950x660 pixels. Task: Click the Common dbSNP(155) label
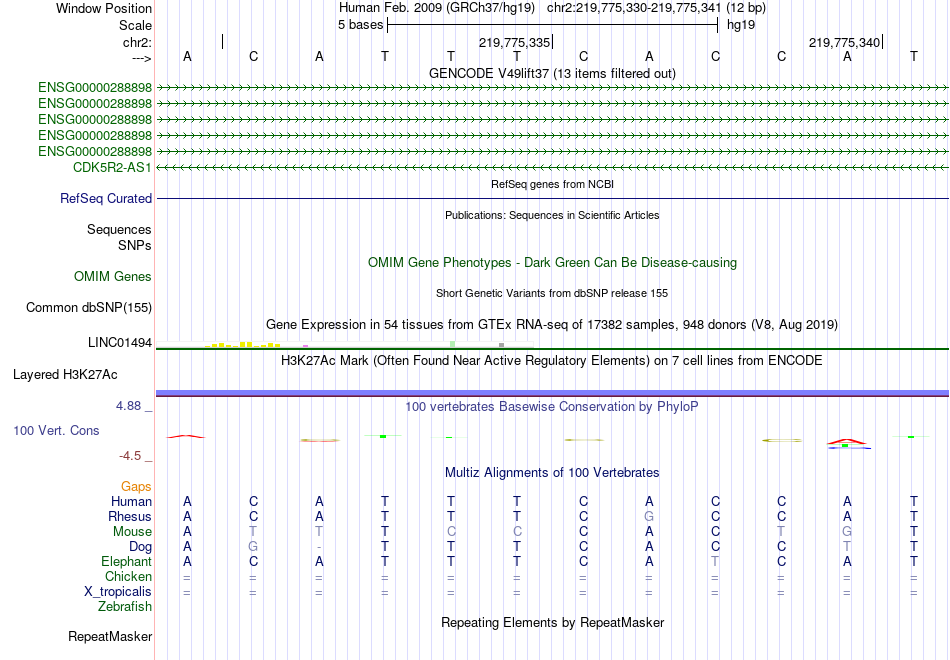pos(89,308)
